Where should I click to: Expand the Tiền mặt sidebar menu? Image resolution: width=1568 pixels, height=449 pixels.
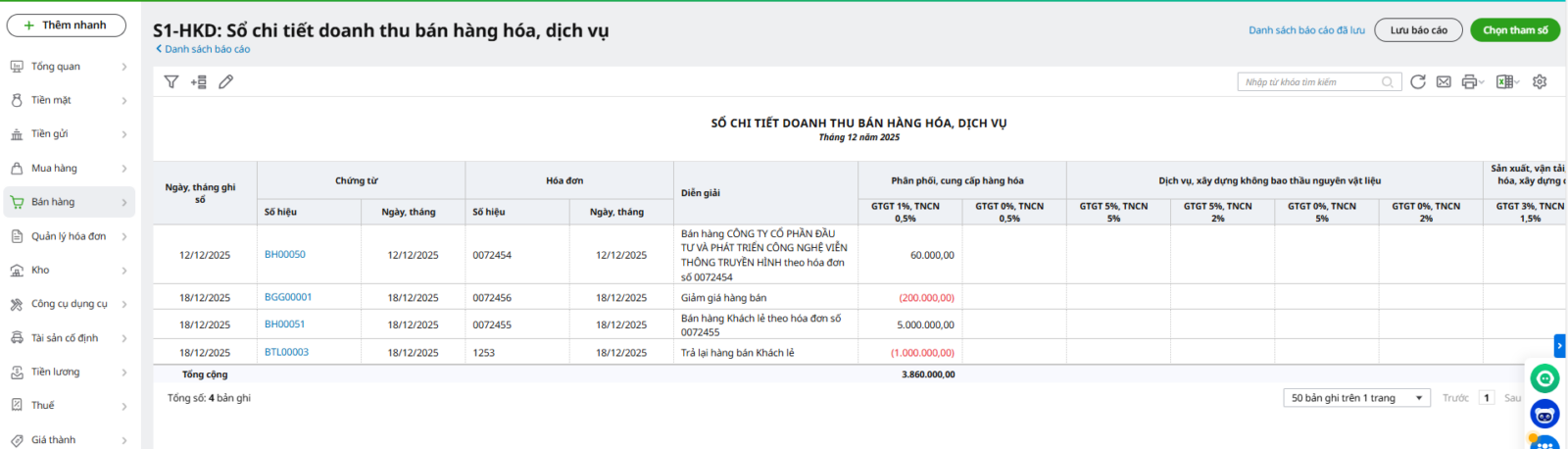pos(69,100)
